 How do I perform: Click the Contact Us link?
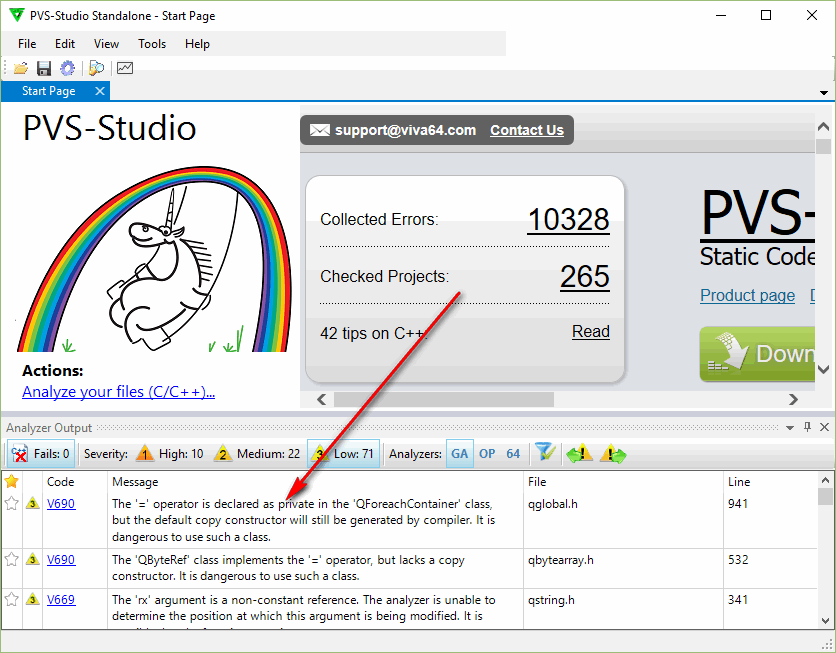[x=527, y=130]
